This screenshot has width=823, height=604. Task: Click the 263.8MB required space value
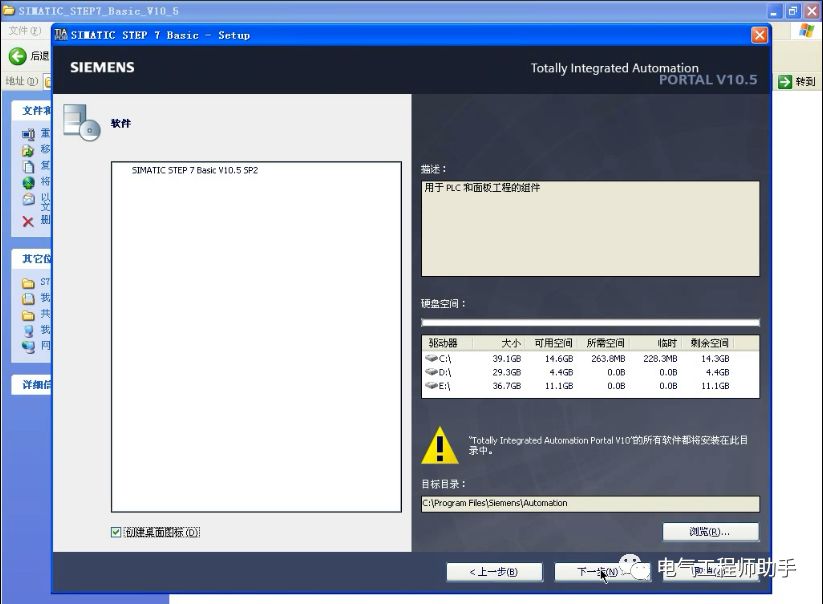pyautogui.click(x=608, y=358)
